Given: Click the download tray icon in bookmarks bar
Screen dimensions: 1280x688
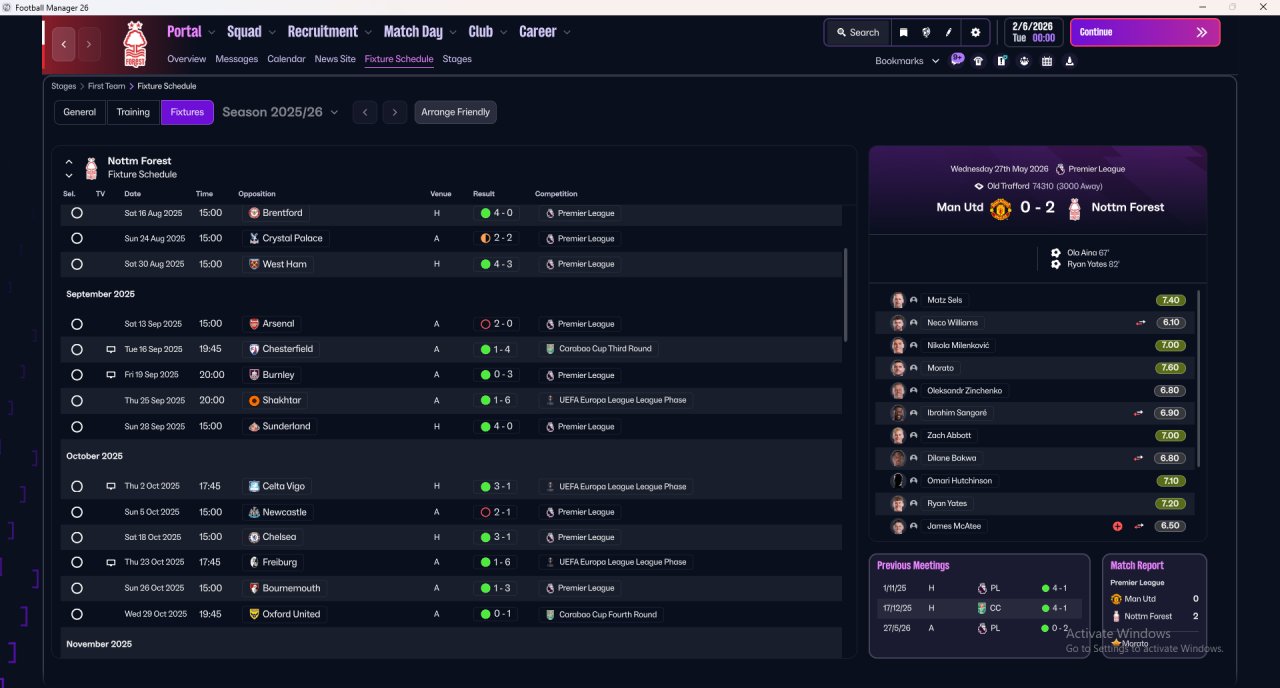Looking at the screenshot, I should click(1070, 61).
